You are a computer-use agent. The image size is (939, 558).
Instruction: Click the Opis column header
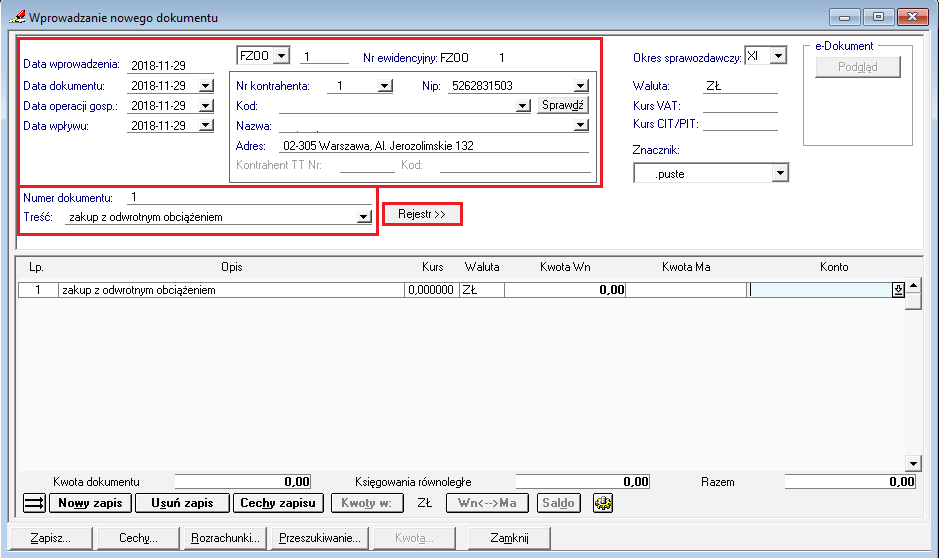point(232,267)
